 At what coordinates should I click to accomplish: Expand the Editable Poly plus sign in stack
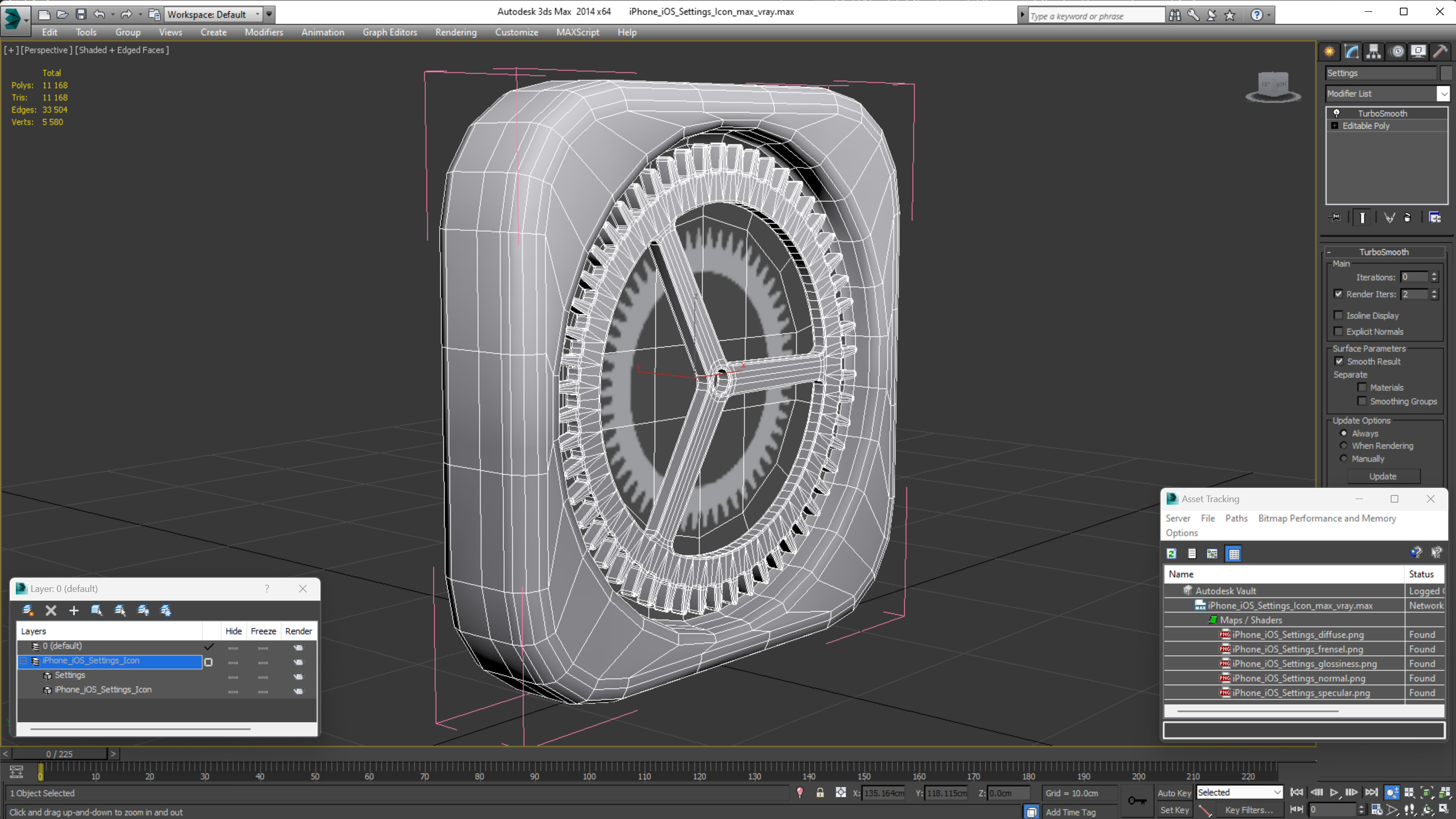(1335, 126)
